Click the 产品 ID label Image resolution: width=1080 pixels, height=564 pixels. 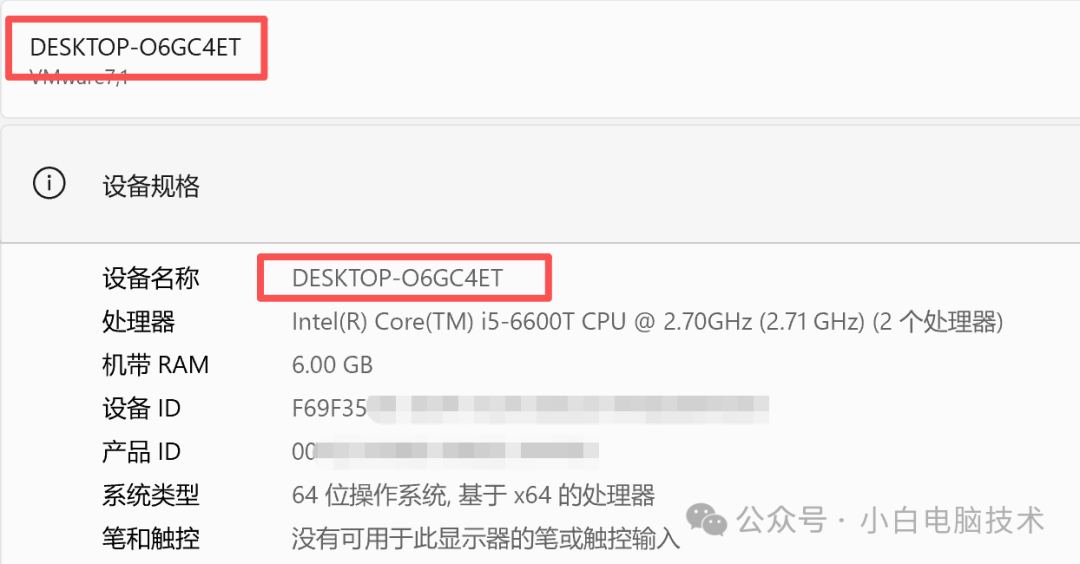[x=141, y=452]
